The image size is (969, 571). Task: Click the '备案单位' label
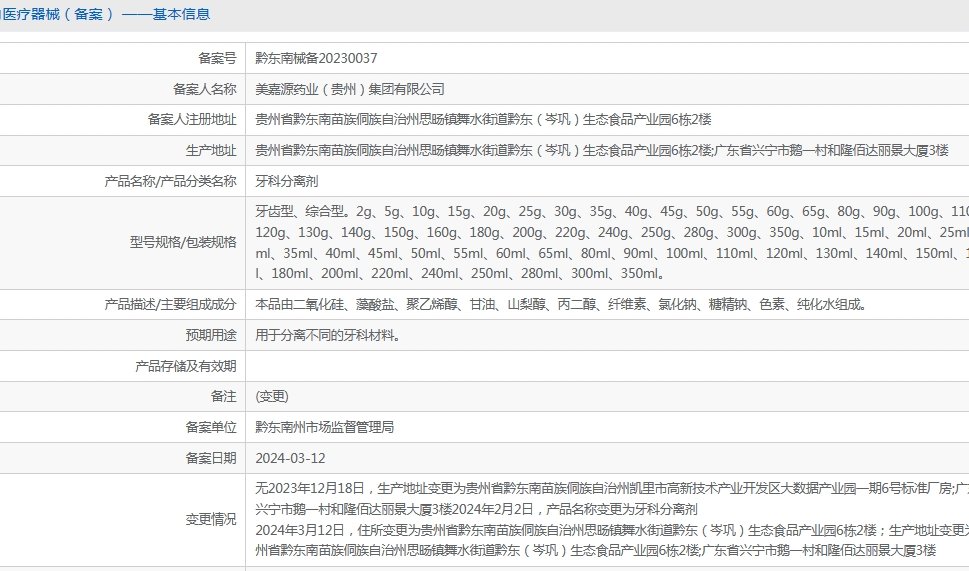coord(211,427)
